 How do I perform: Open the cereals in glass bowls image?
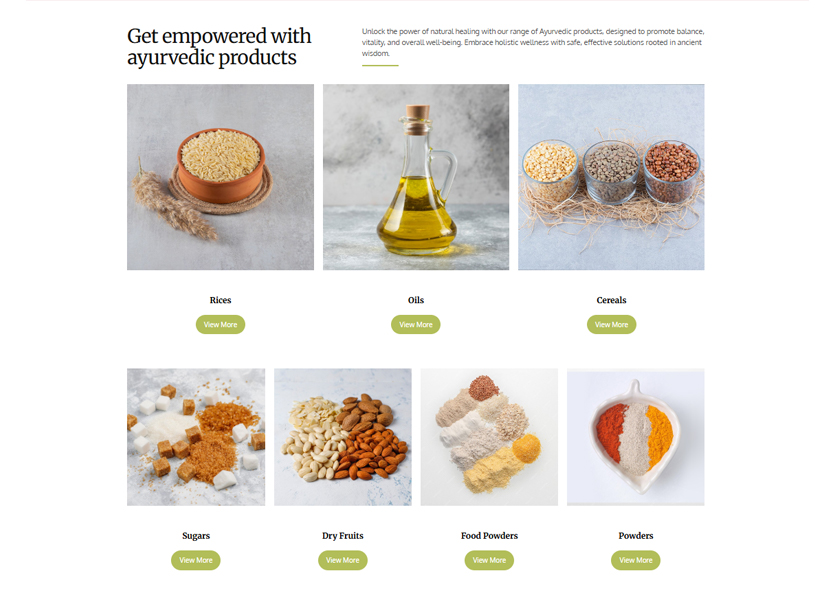point(611,177)
